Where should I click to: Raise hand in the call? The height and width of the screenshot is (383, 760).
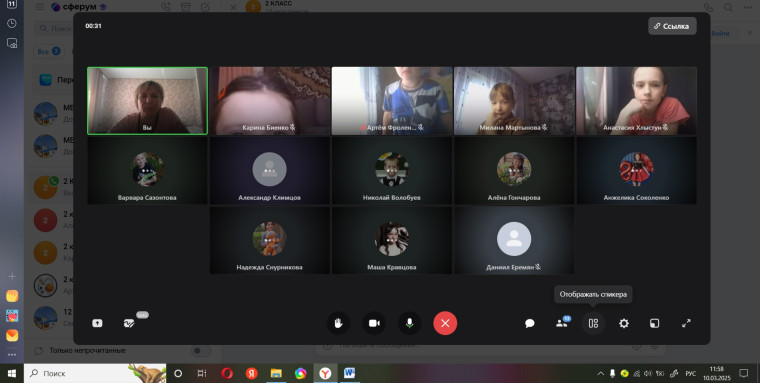tap(338, 323)
